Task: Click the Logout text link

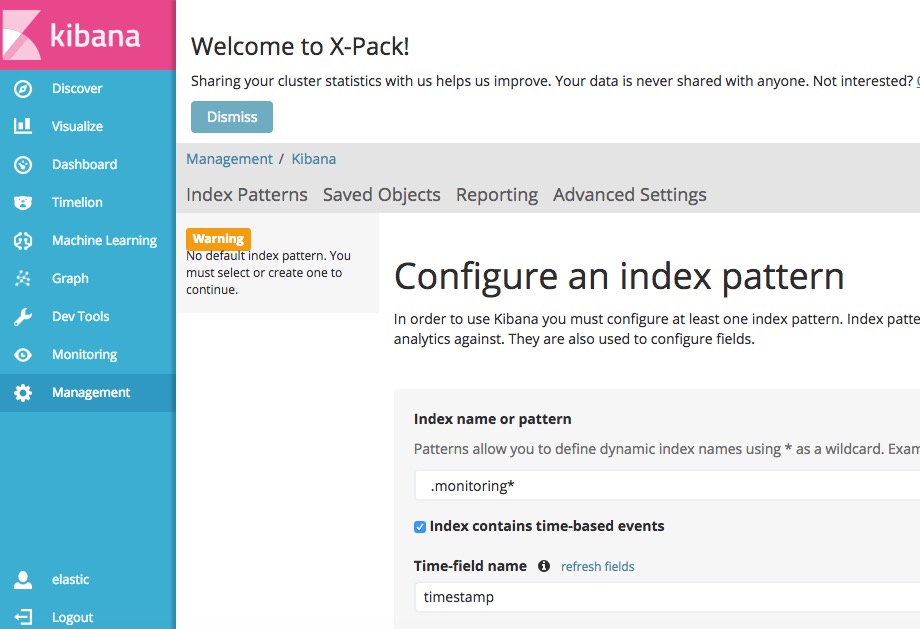Action: (72, 617)
